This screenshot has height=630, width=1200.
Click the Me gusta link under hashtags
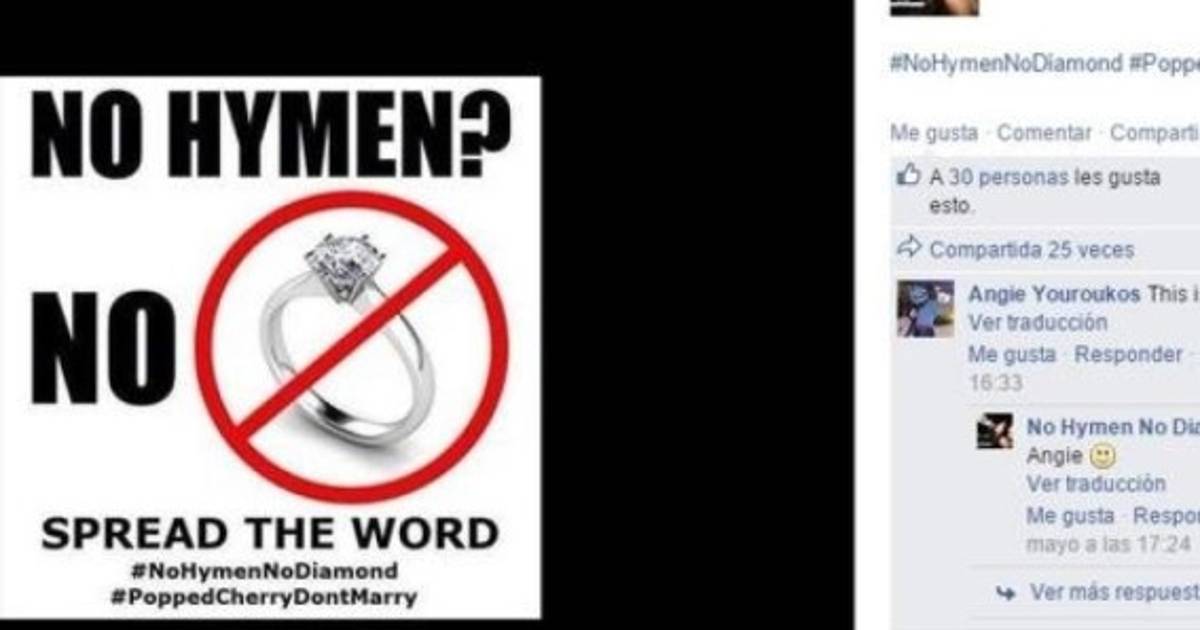pos(934,133)
